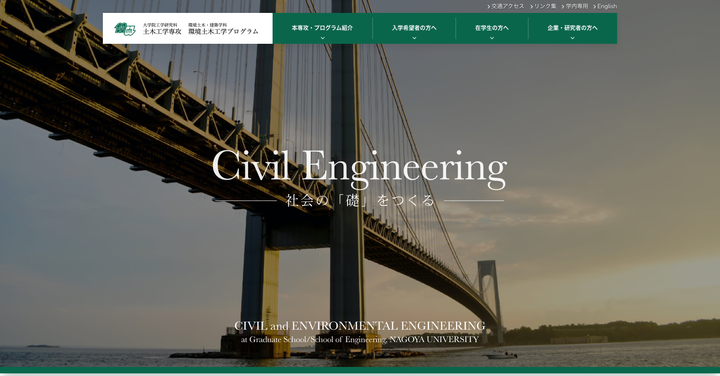
Task: Click the 土木工学専攻 site title text
Action: [162, 32]
